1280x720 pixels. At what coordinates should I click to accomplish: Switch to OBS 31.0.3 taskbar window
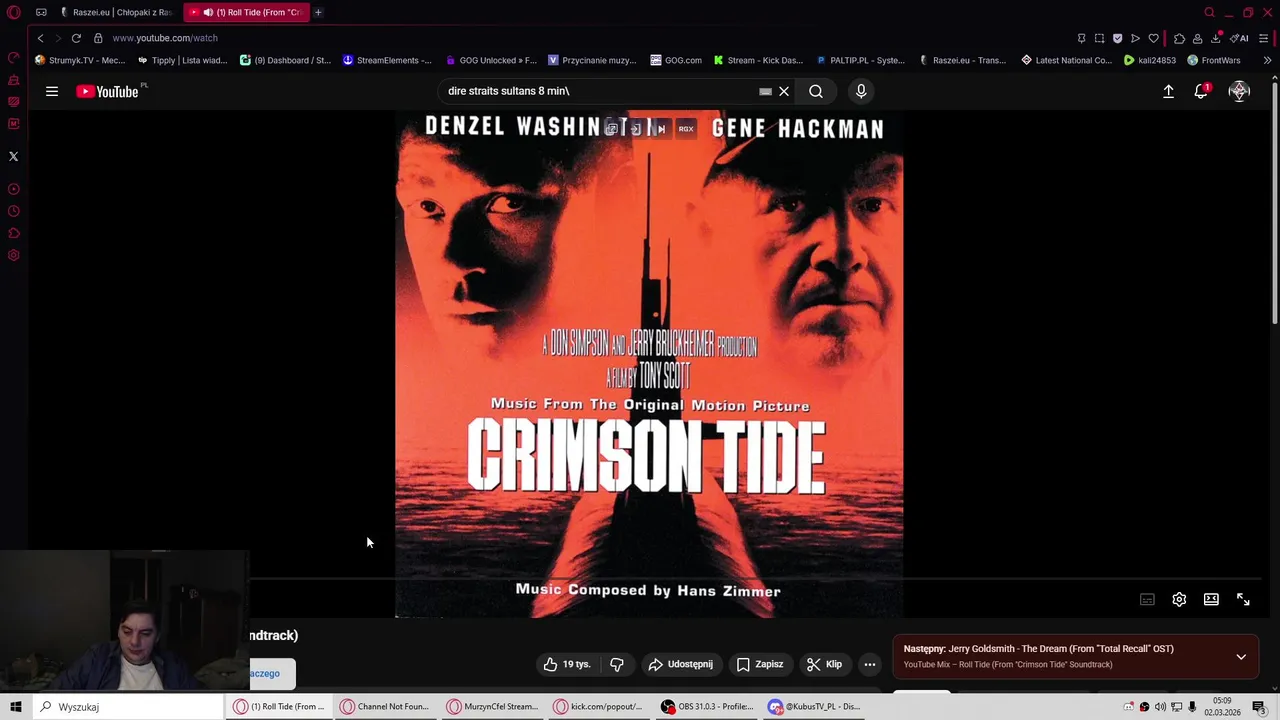click(708, 707)
